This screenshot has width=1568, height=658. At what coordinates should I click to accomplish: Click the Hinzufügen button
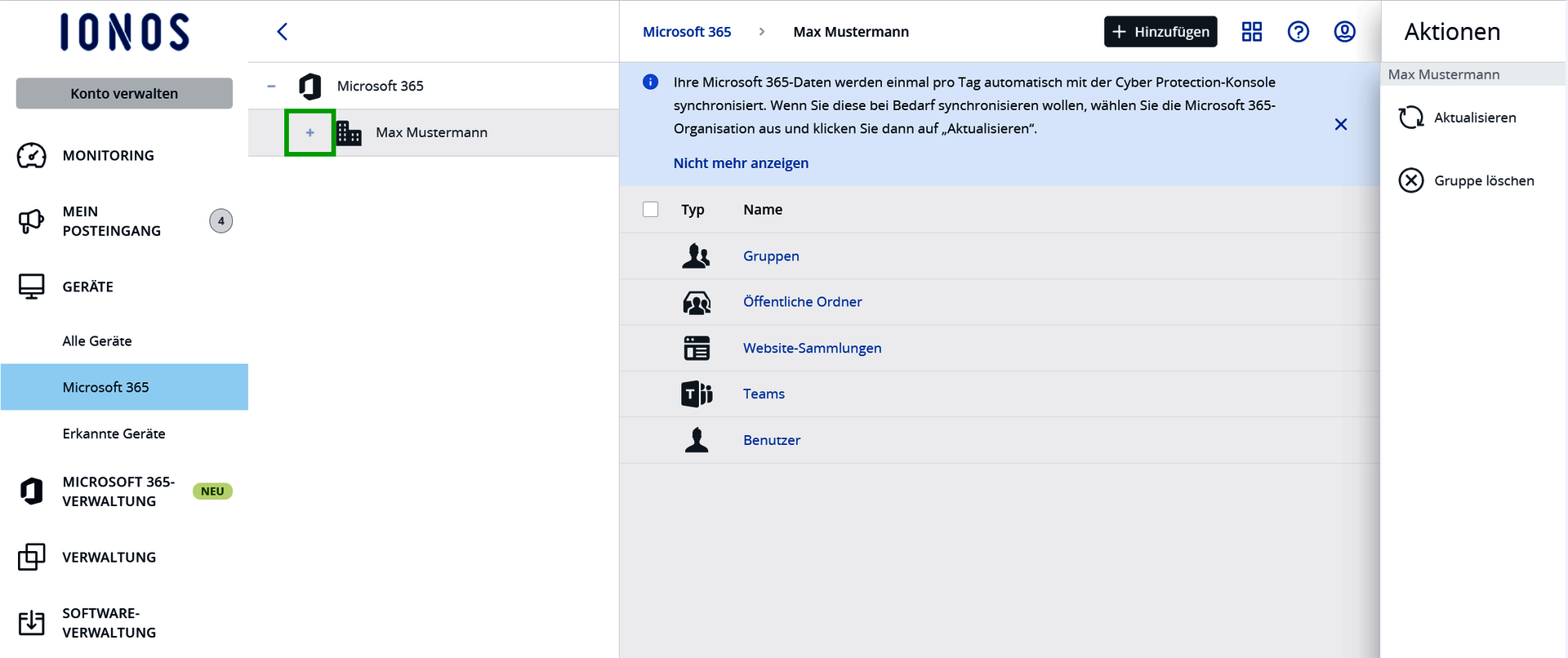click(1160, 32)
